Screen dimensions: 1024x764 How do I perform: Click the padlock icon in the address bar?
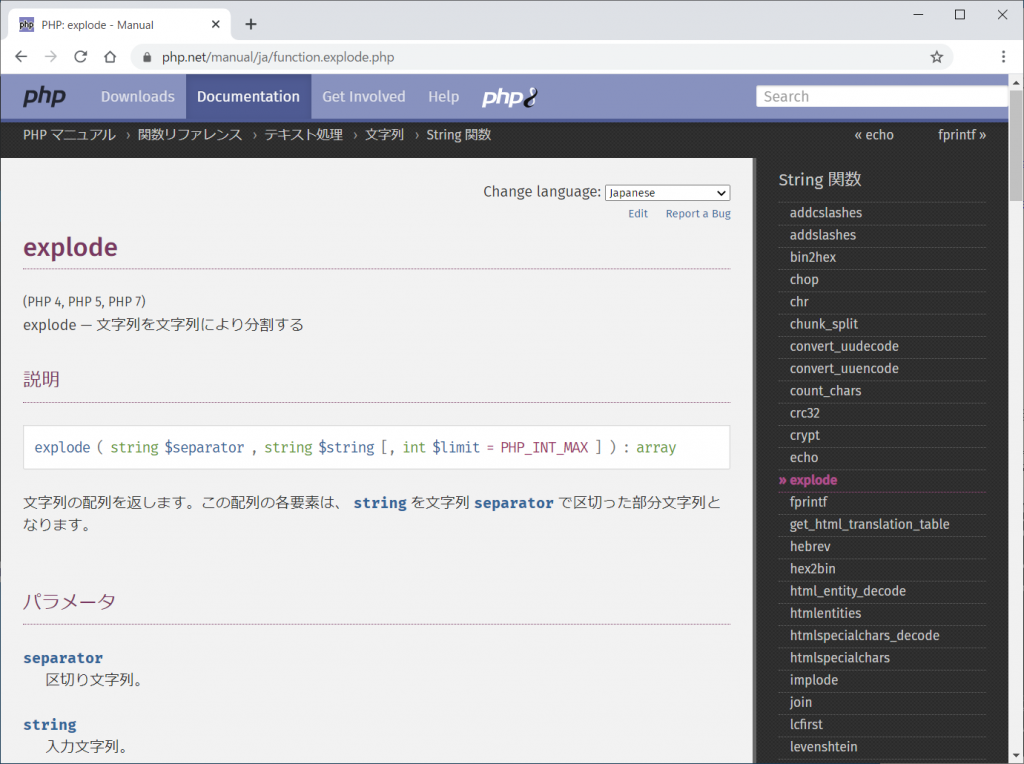point(147,57)
